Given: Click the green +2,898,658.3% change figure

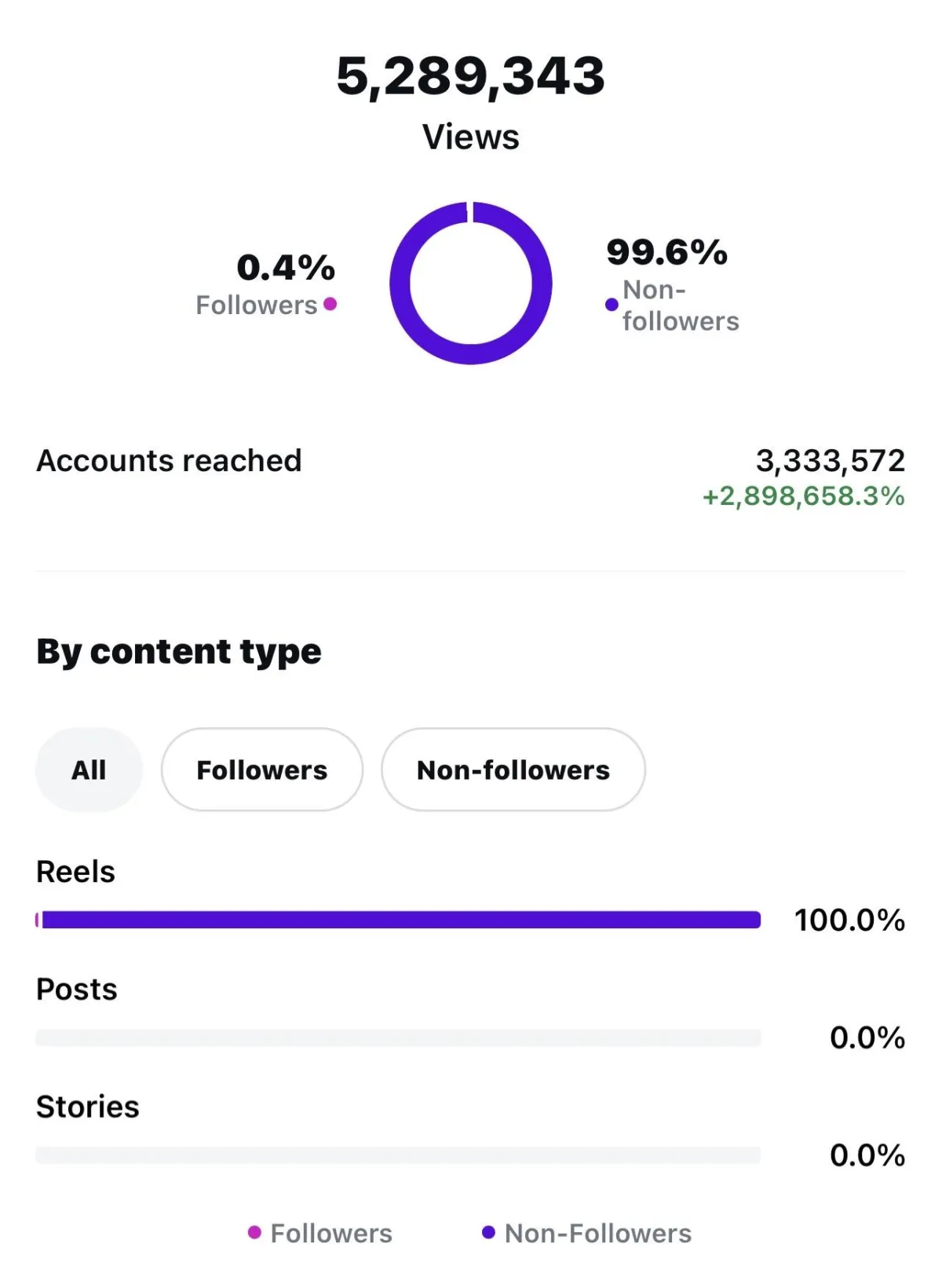Looking at the screenshot, I should coord(803,496).
